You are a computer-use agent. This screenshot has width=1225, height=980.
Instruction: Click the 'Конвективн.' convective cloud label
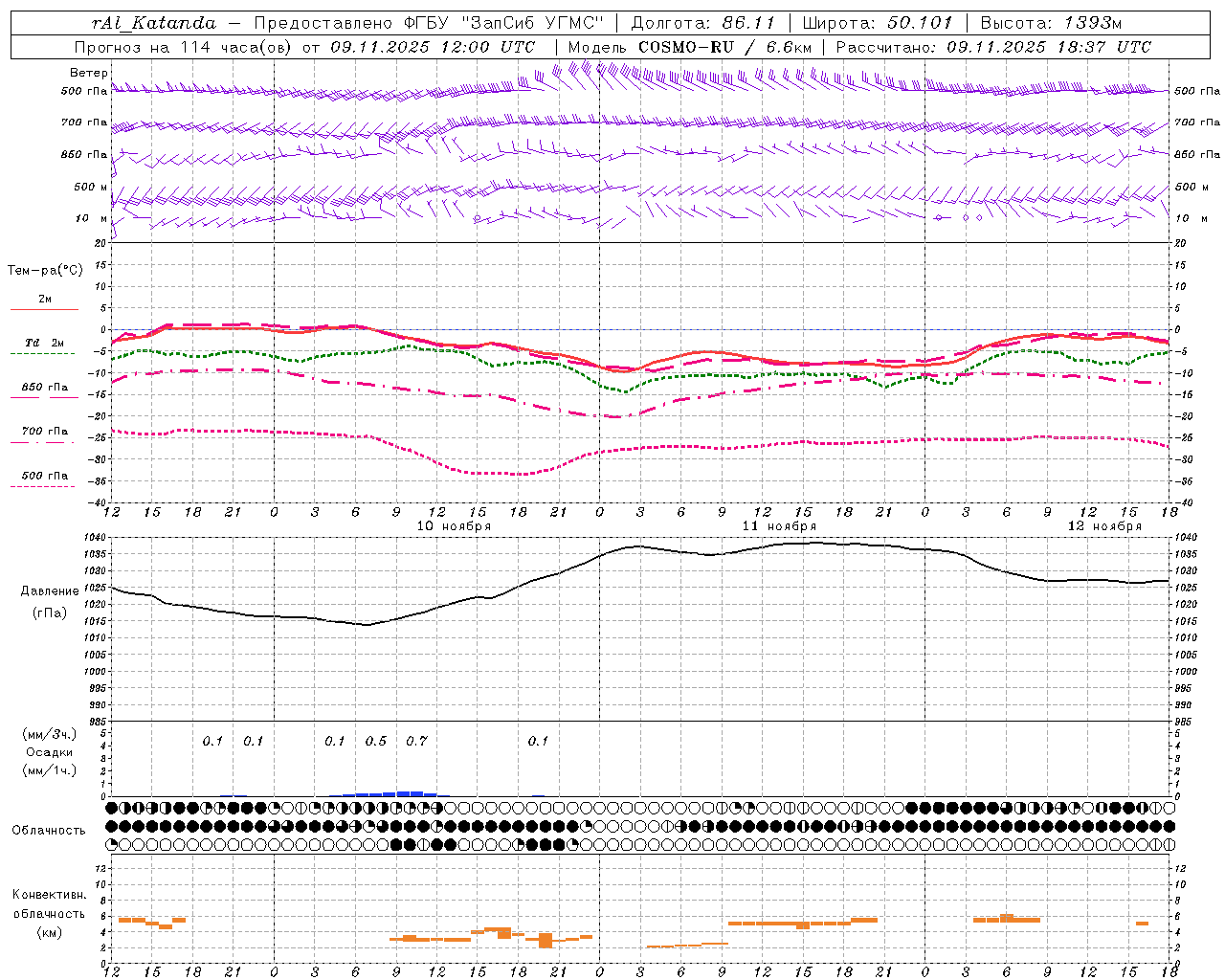[49, 895]
